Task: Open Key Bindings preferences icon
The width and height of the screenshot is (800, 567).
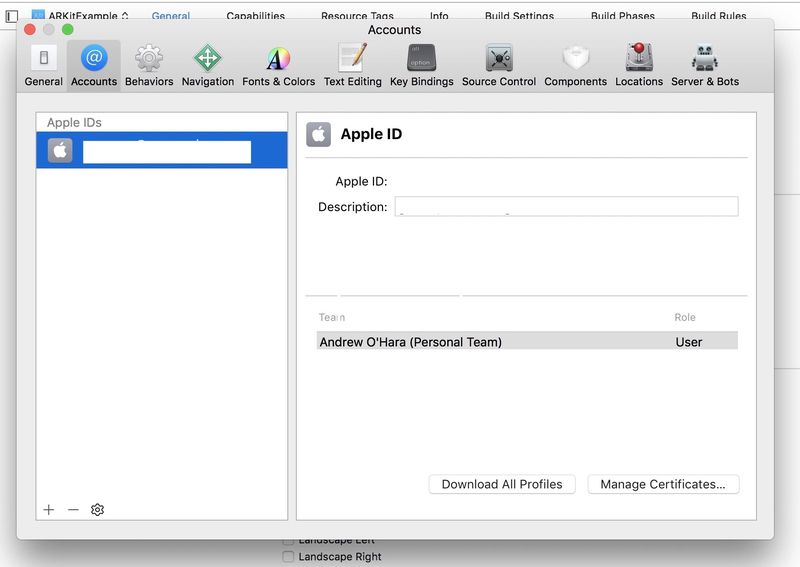Action: (421, 58)
